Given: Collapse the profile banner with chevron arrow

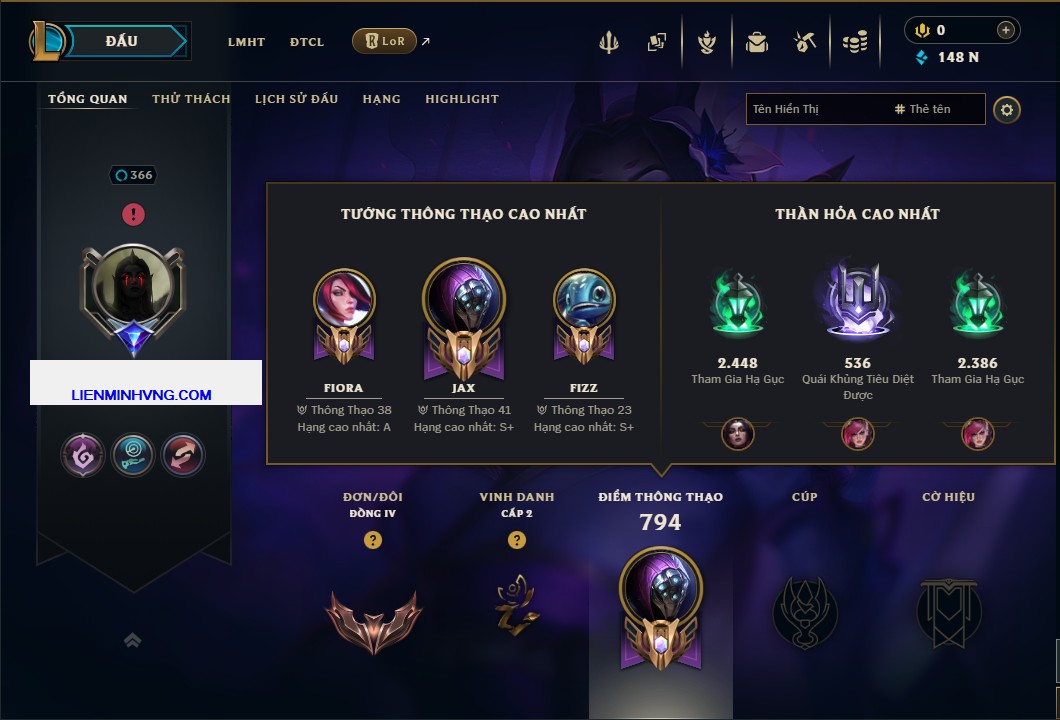Looking at the screenshot, I should pos(132,640).
